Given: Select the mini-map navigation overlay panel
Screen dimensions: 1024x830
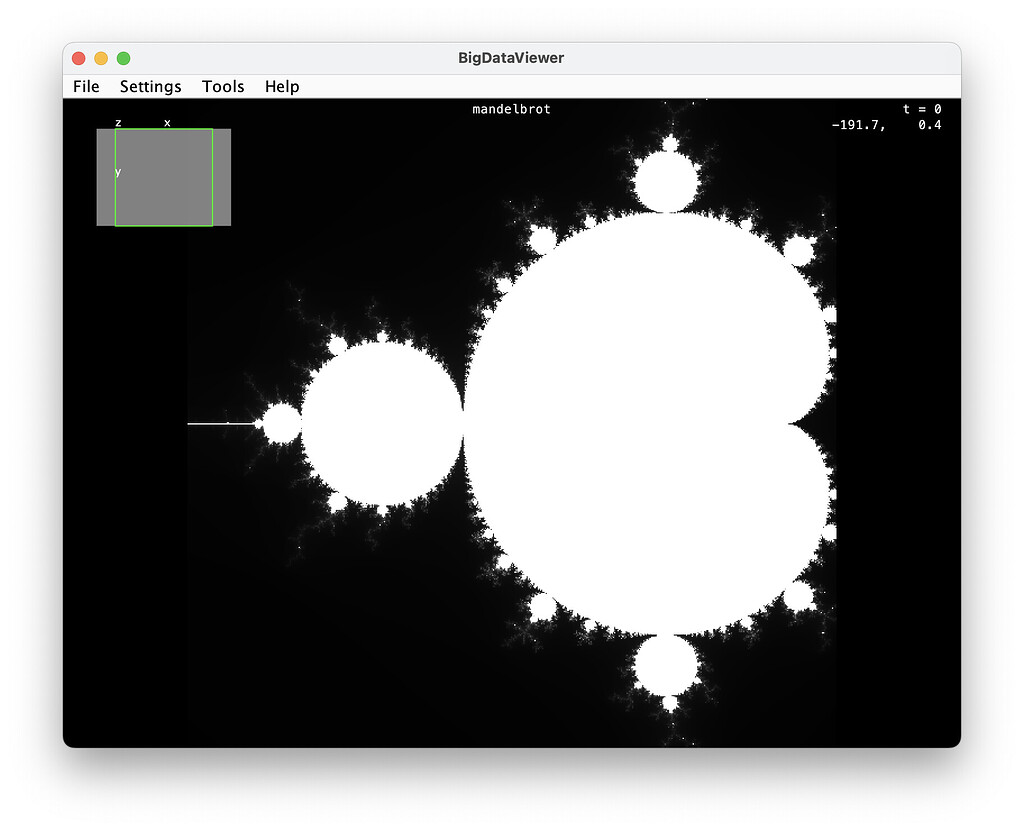Looking at the screenshot, I should (163, 177).
